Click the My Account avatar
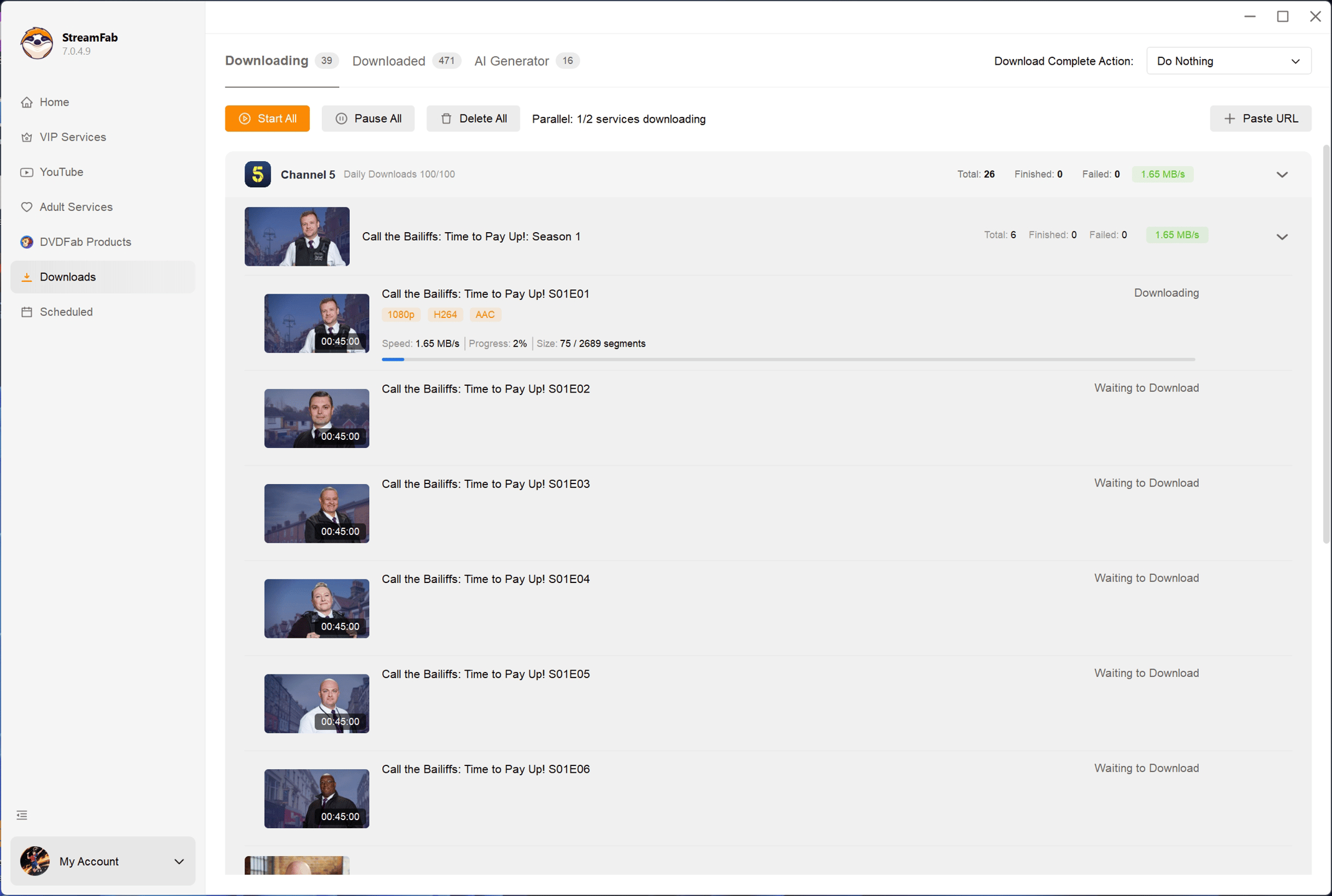This screenshot has height=896, width=1332. pyautogui.click(x=35, y=861)
